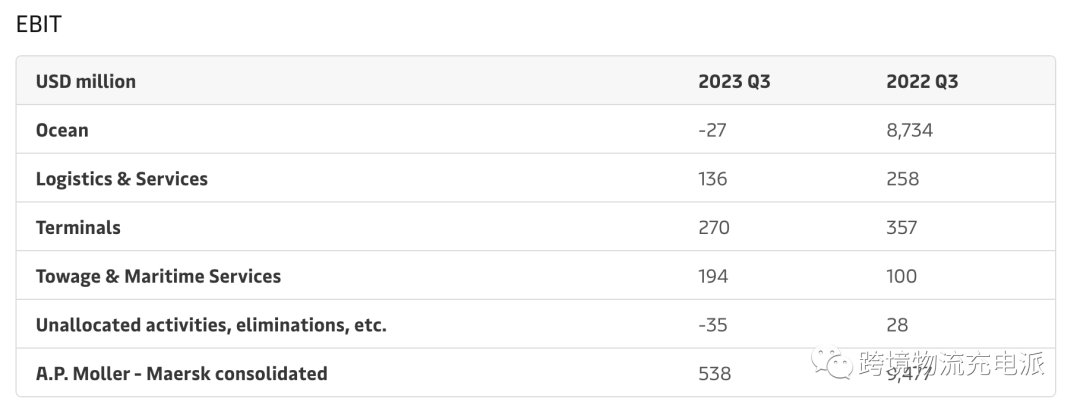Select Unallocated activities, eliminations row label
This screenshot has height=411, width=1080.
211,325
